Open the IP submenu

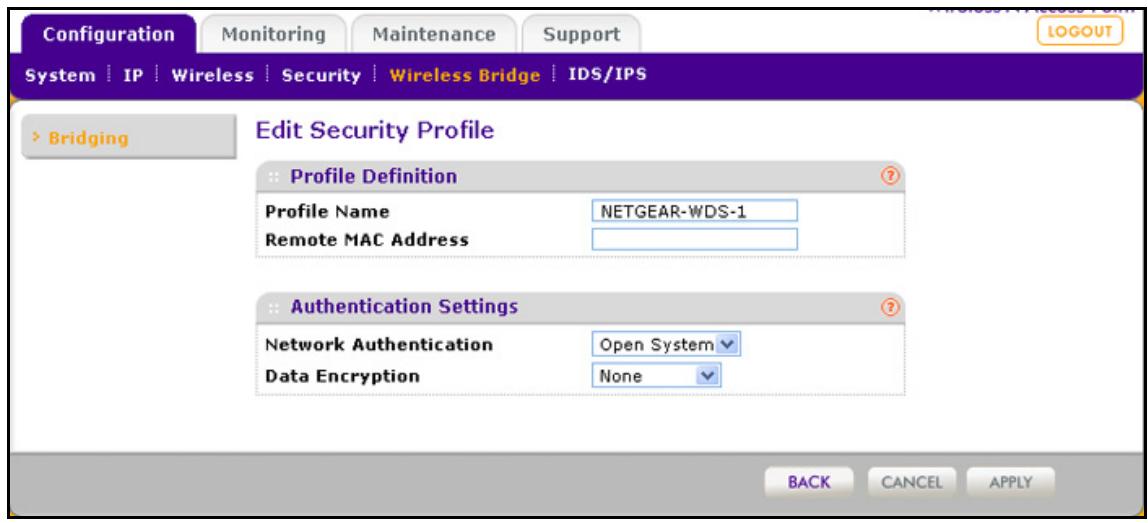point(133,75)
